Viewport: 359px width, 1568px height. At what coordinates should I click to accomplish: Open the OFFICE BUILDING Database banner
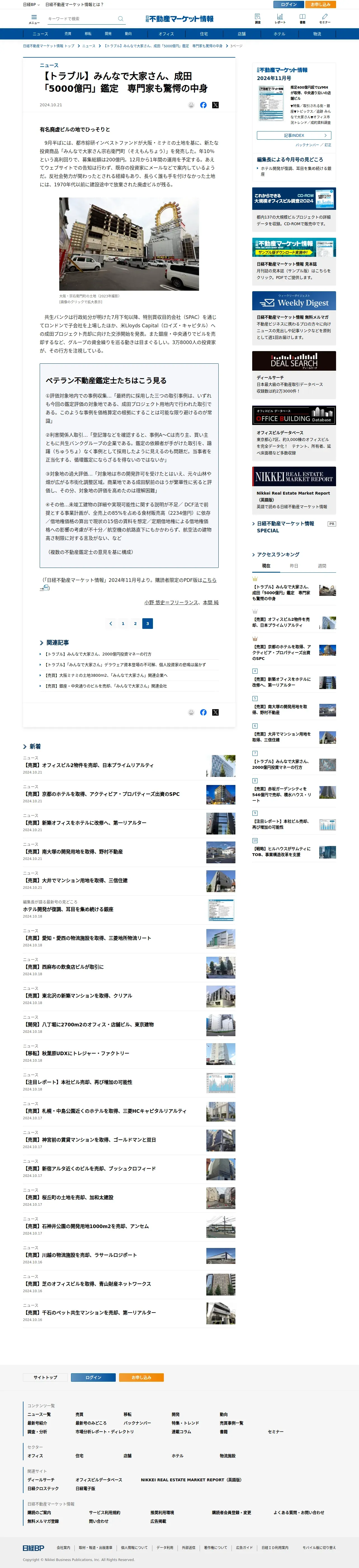click(294, 415)
